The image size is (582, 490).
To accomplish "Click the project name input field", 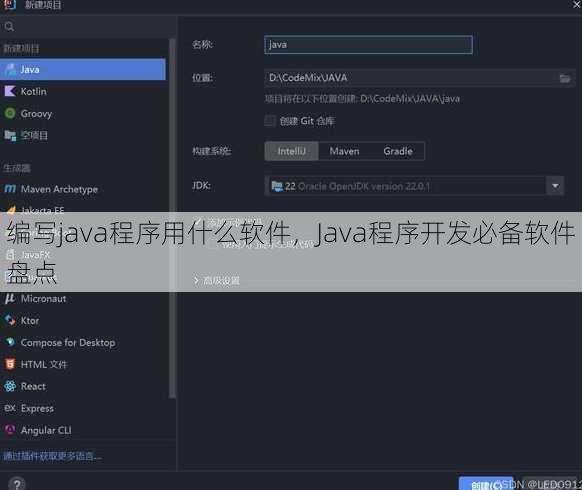I will point(369,45).
